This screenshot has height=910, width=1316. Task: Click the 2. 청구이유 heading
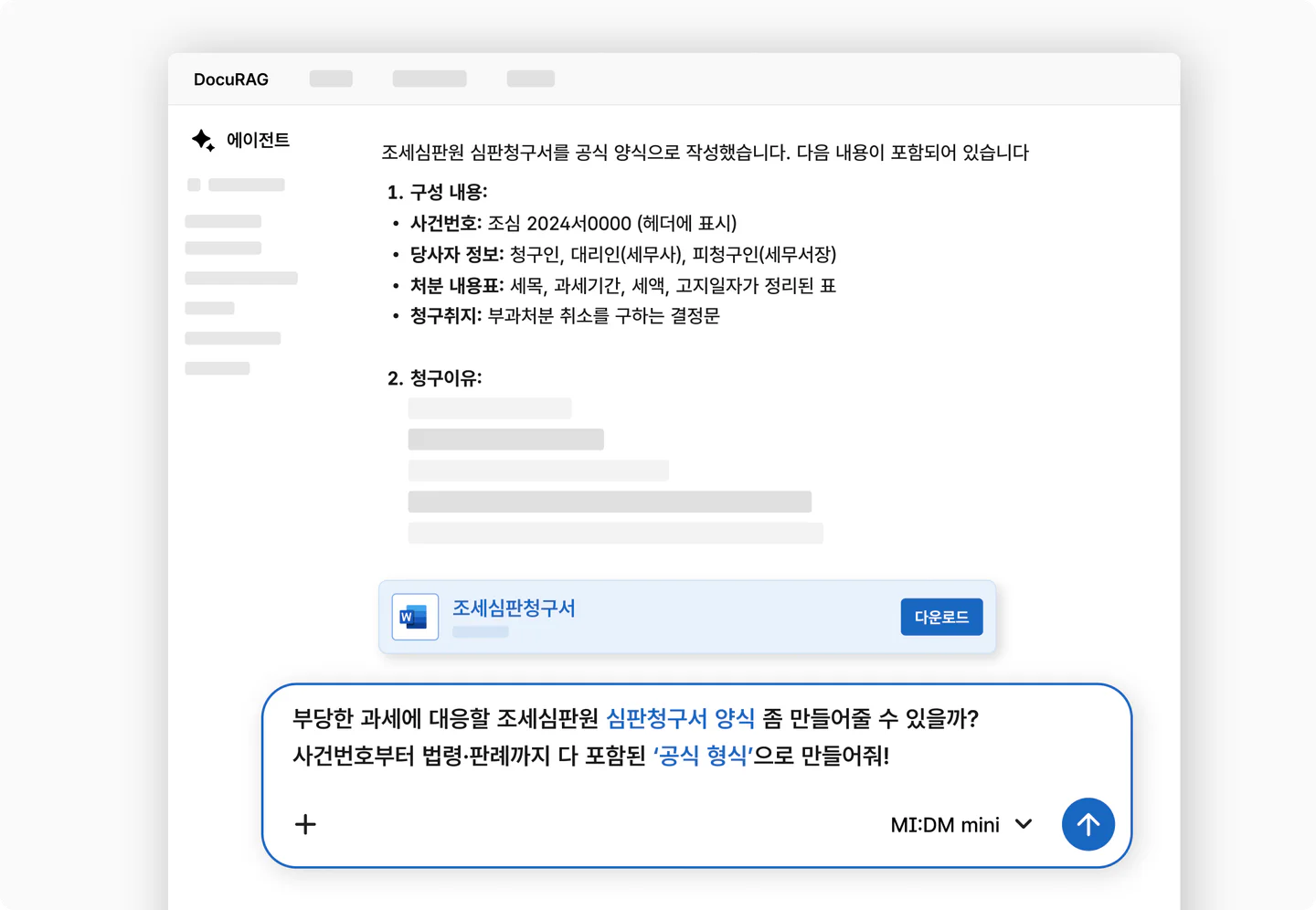click(435, 378)
